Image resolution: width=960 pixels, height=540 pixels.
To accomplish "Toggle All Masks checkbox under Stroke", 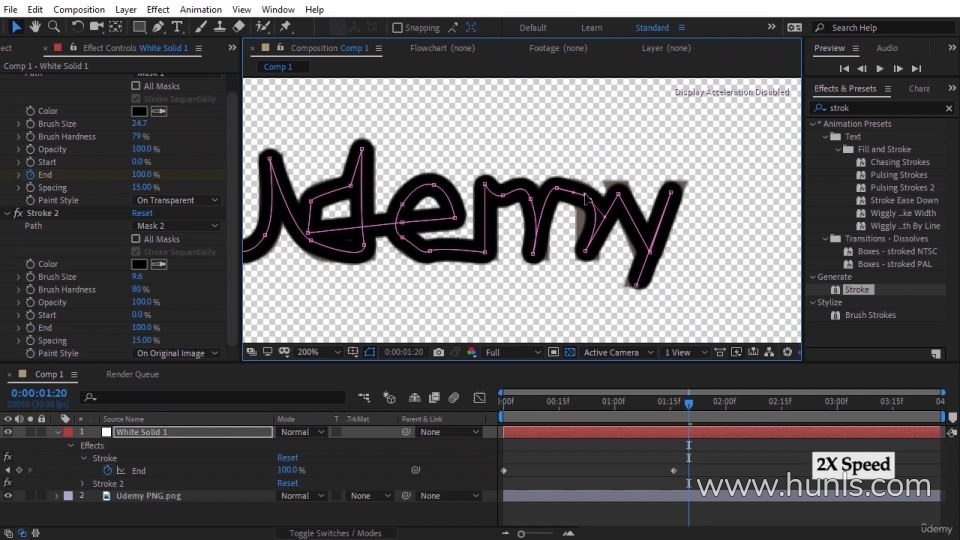I will tap(136, 86).
